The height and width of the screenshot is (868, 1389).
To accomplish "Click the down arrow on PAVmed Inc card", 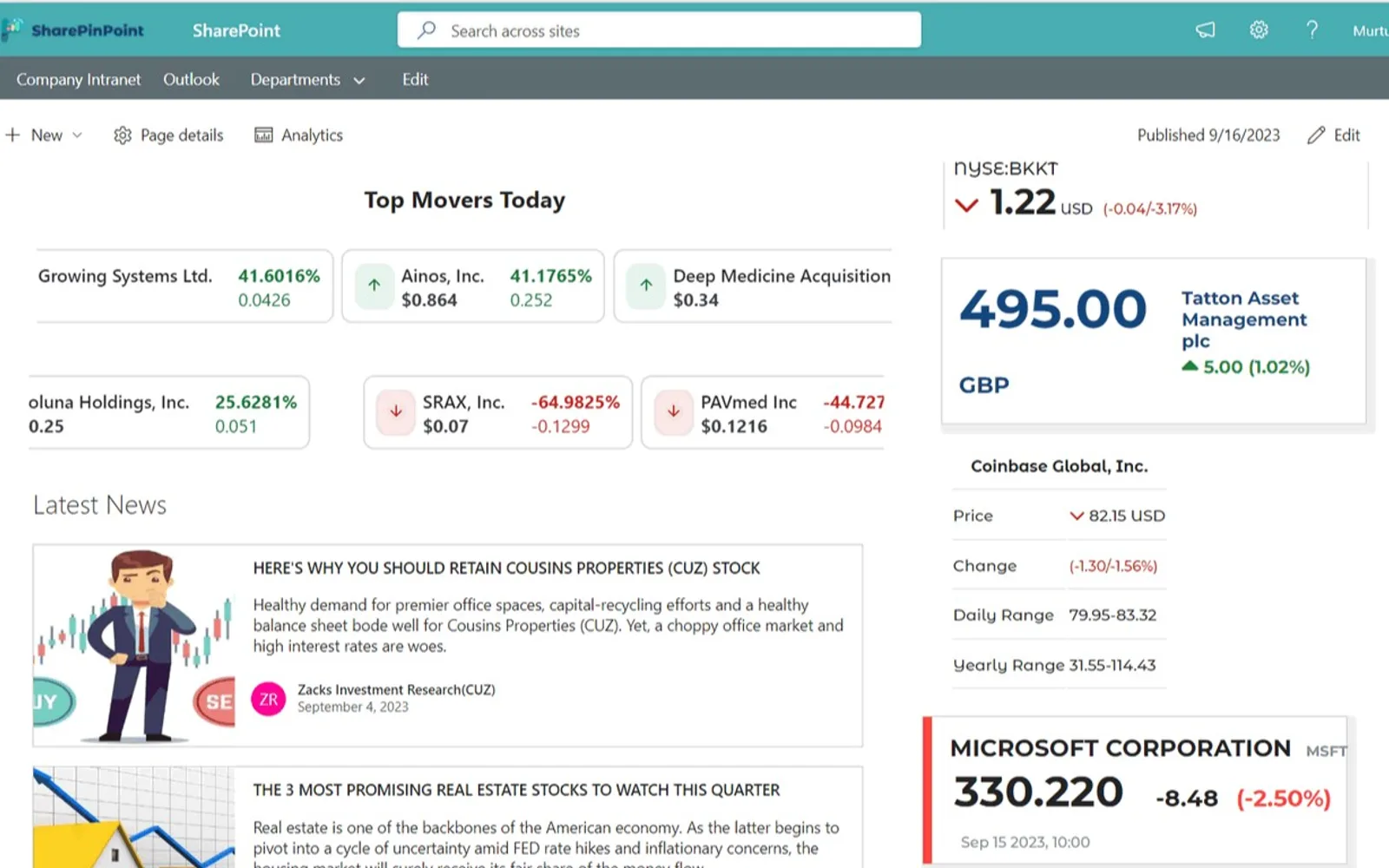I will [674, 411].
